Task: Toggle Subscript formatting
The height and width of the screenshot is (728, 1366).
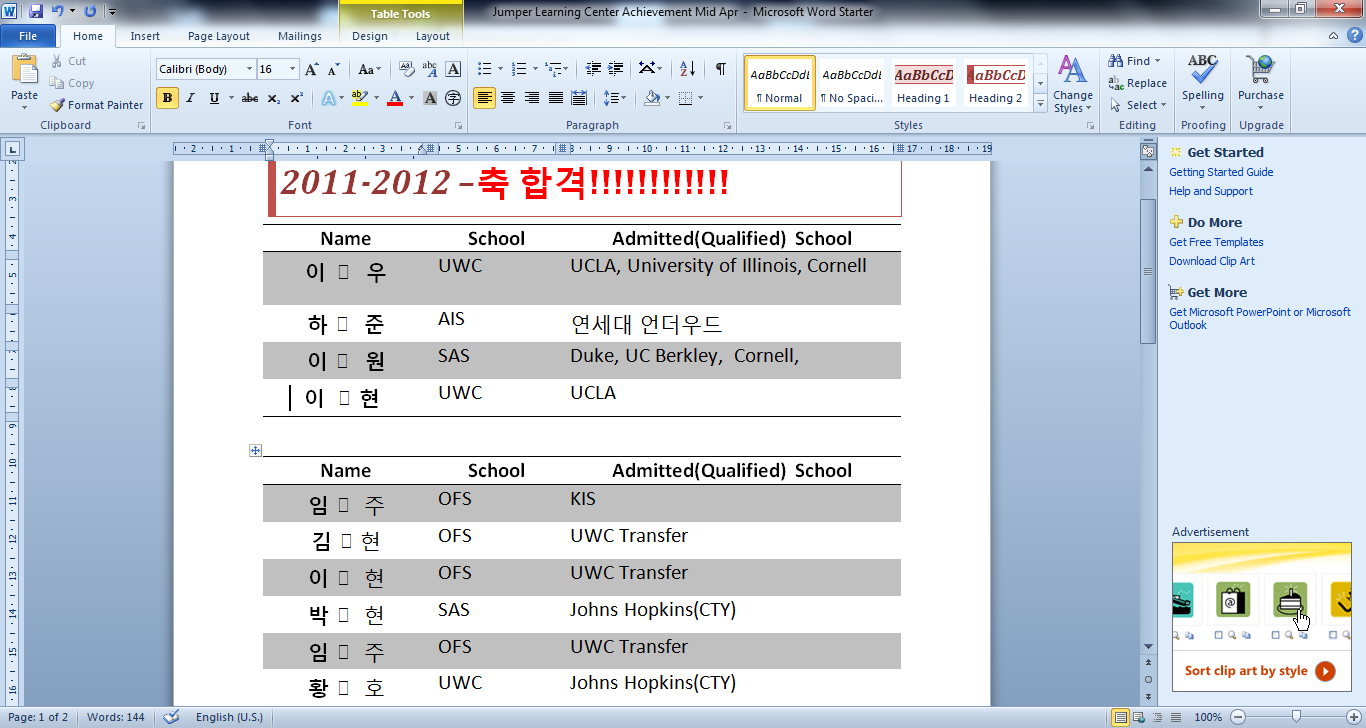Action: click(x=275, y=98)
